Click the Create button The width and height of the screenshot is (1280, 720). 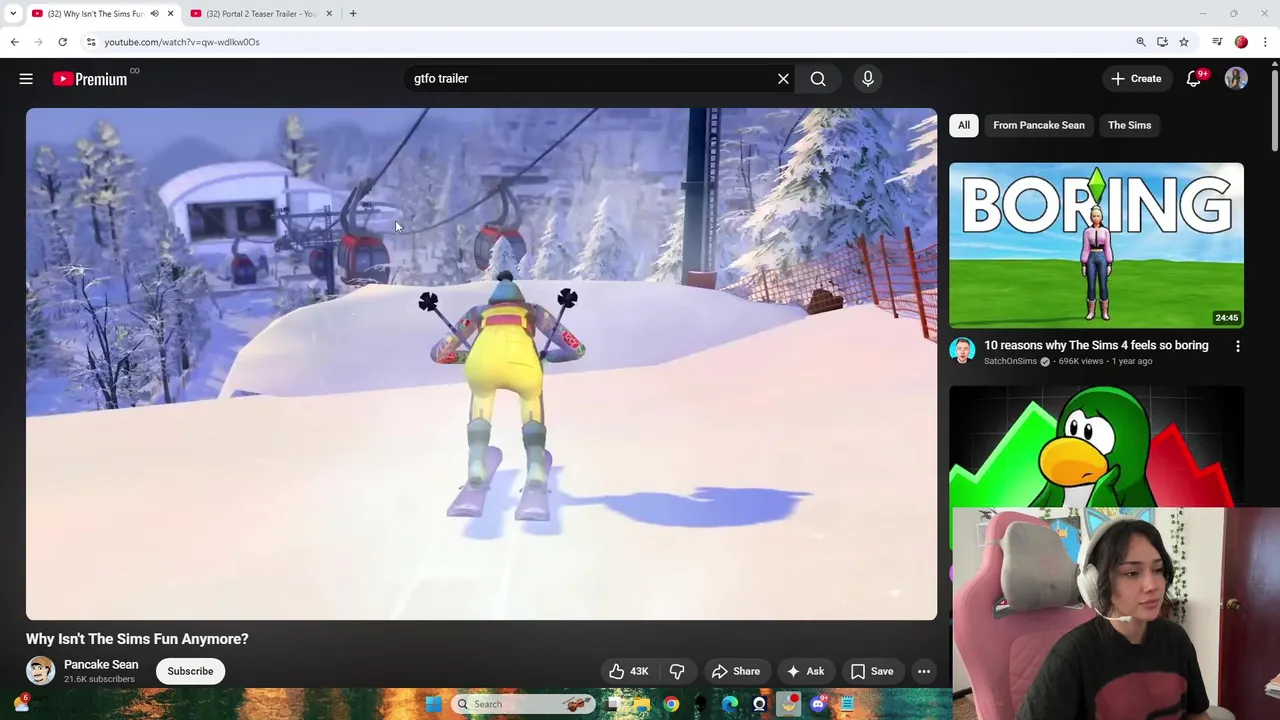click(x=1136, y=79)
